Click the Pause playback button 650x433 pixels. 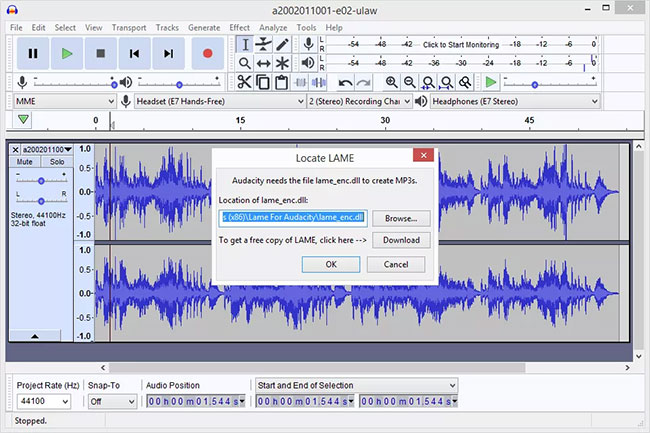point(33,53)
